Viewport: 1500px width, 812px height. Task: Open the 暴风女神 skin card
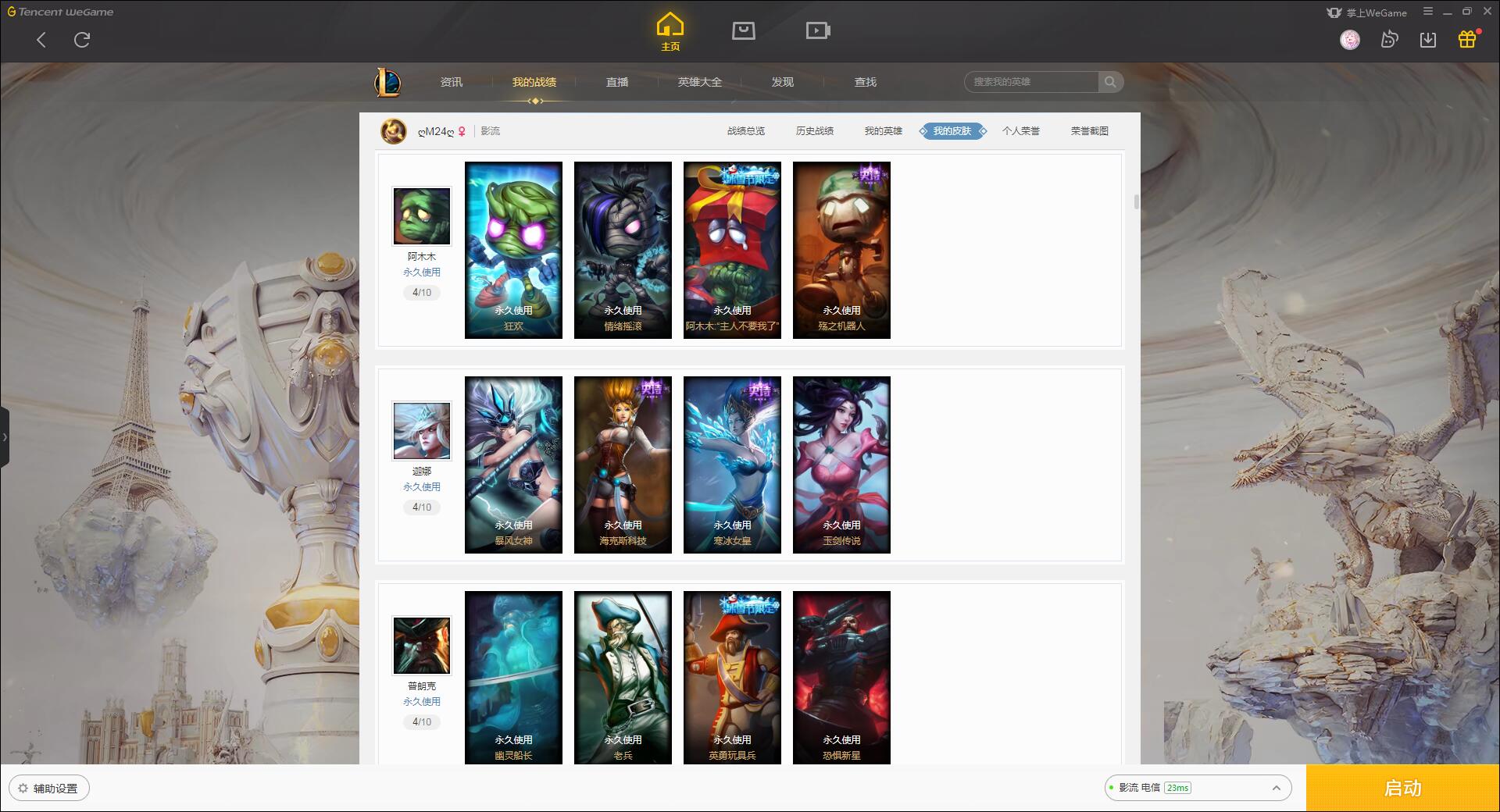tap(513, 465)
